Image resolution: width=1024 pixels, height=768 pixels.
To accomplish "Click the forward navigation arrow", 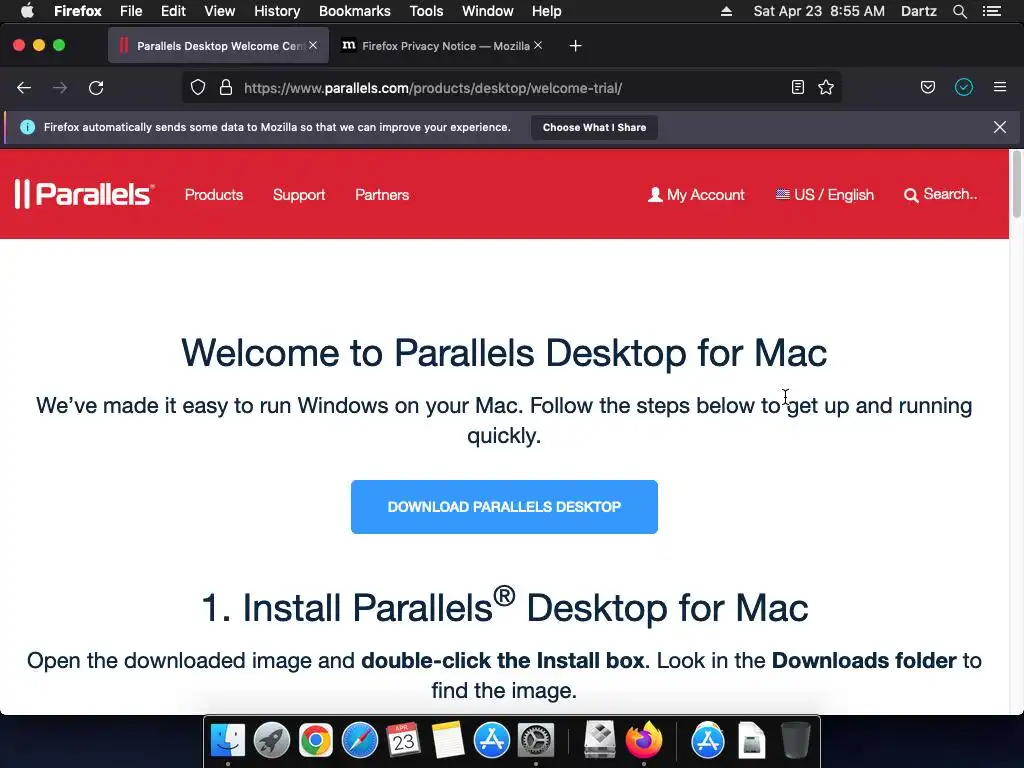I will [x=60, y=88].
